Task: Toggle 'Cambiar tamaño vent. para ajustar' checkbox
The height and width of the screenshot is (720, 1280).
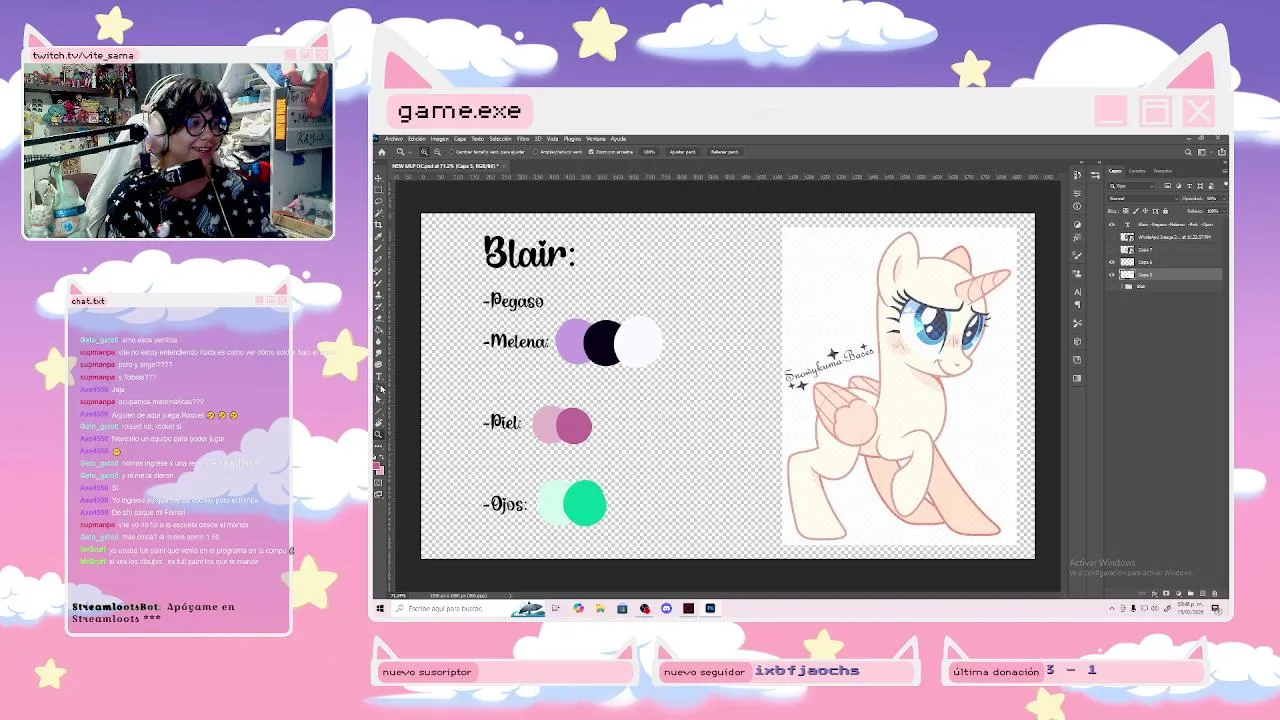Action: (451, 152)
